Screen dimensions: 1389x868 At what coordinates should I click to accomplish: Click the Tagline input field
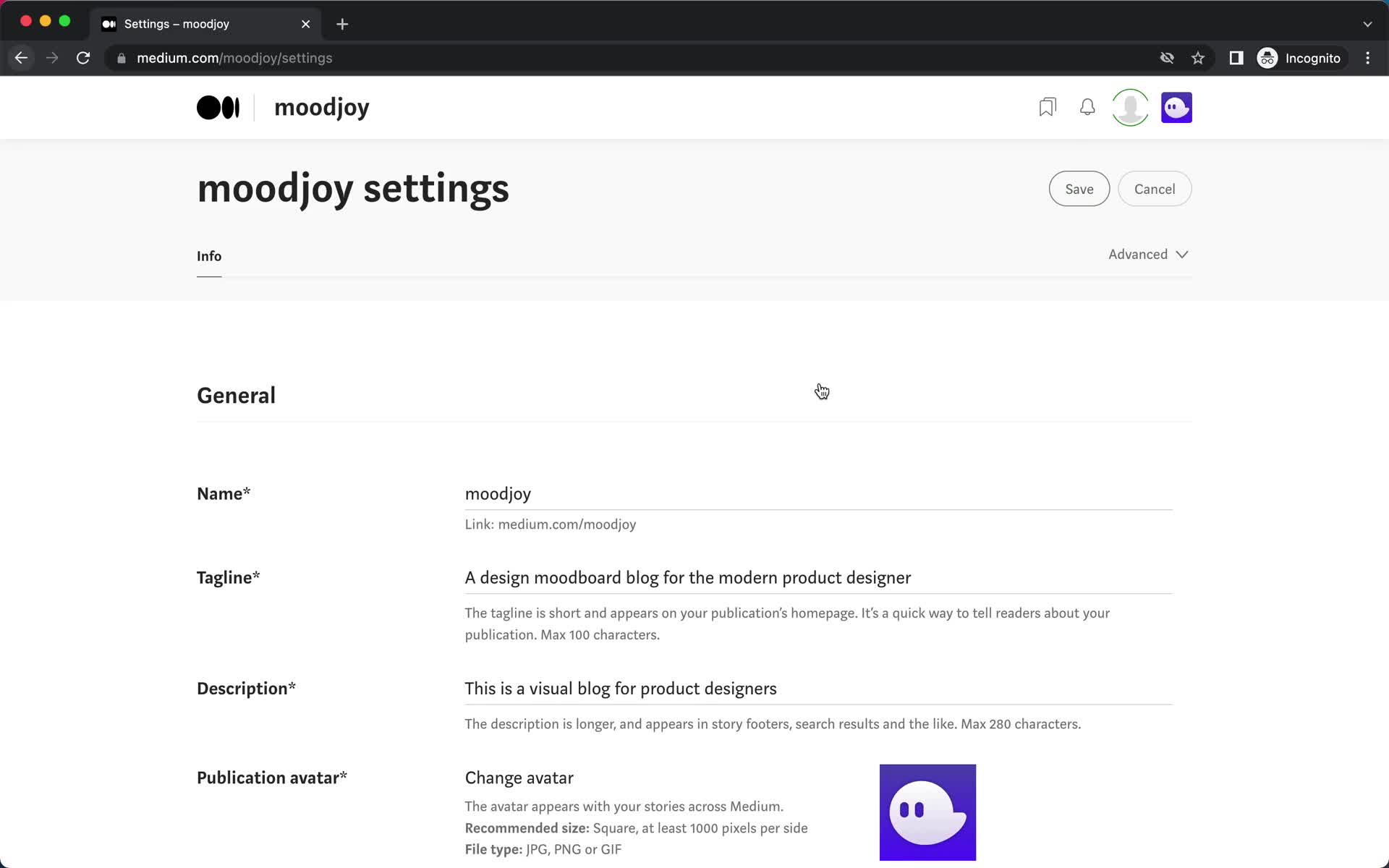688,577
